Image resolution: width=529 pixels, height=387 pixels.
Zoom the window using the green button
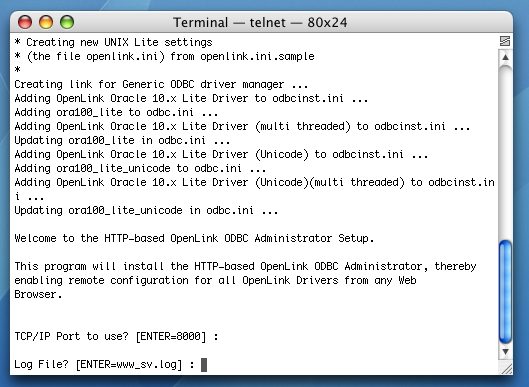(x=67, y=22)
